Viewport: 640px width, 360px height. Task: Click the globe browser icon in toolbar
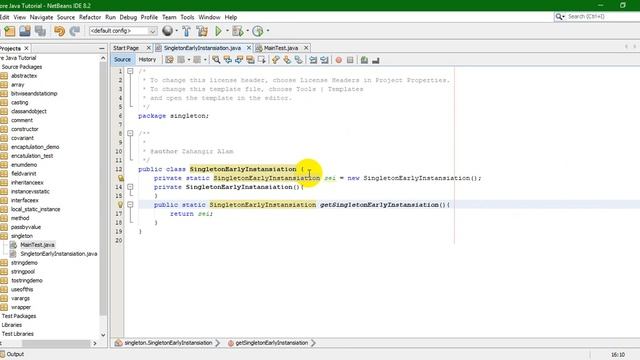click(x=167, y=31)
